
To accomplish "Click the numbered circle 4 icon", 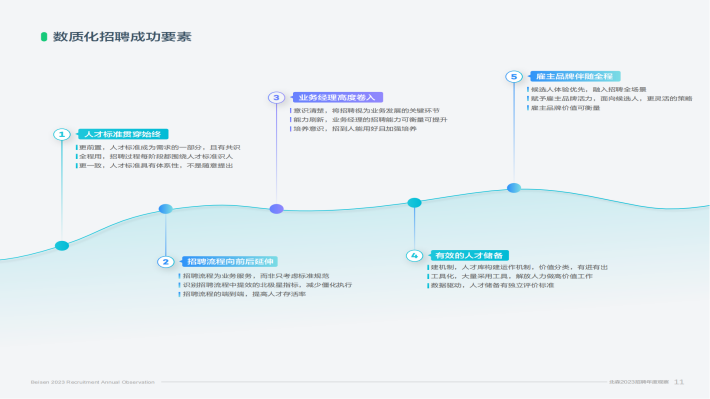I will (414, 255).
